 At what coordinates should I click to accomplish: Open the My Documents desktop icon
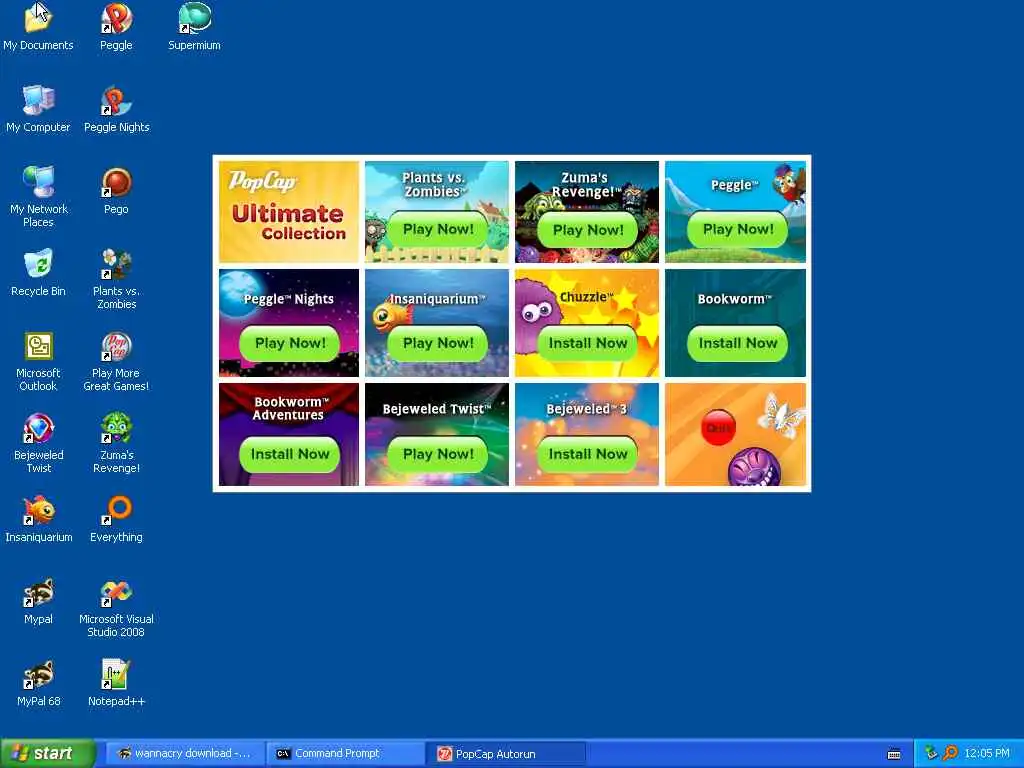tap(39, 27)
